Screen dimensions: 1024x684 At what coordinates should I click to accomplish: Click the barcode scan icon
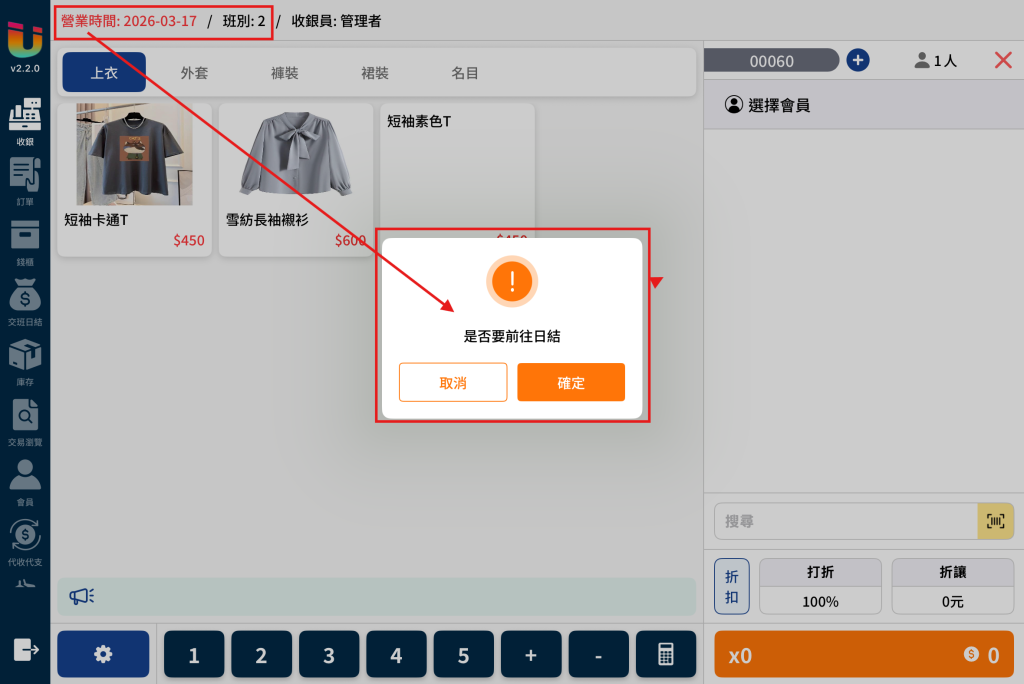tap(995, 521)
